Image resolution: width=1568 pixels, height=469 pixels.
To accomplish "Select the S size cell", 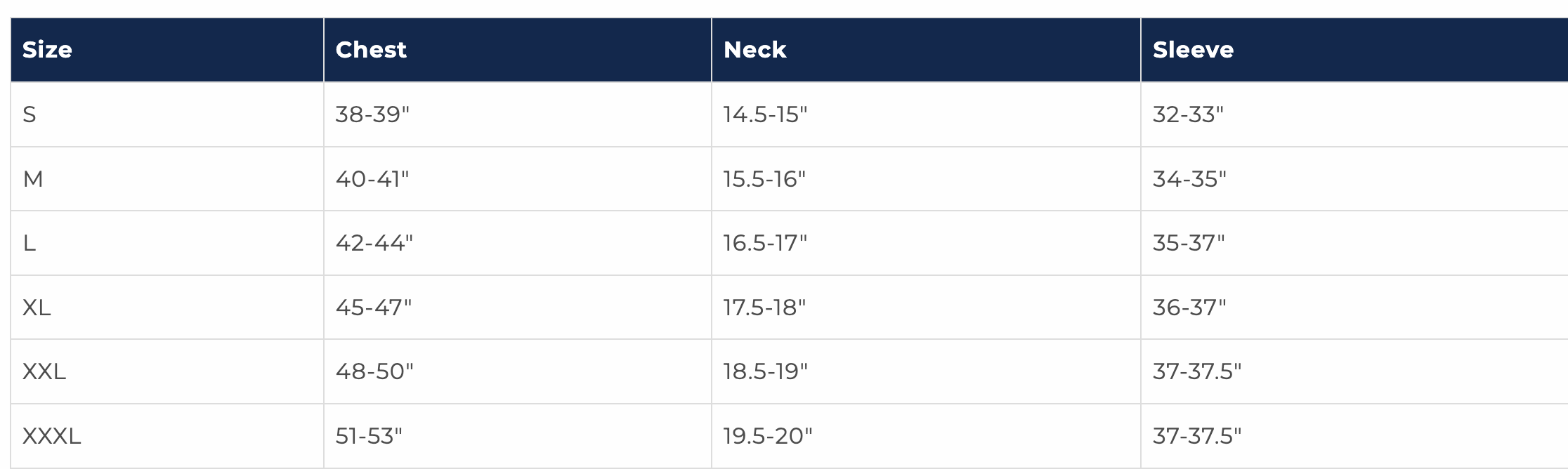I will [30, 114].
